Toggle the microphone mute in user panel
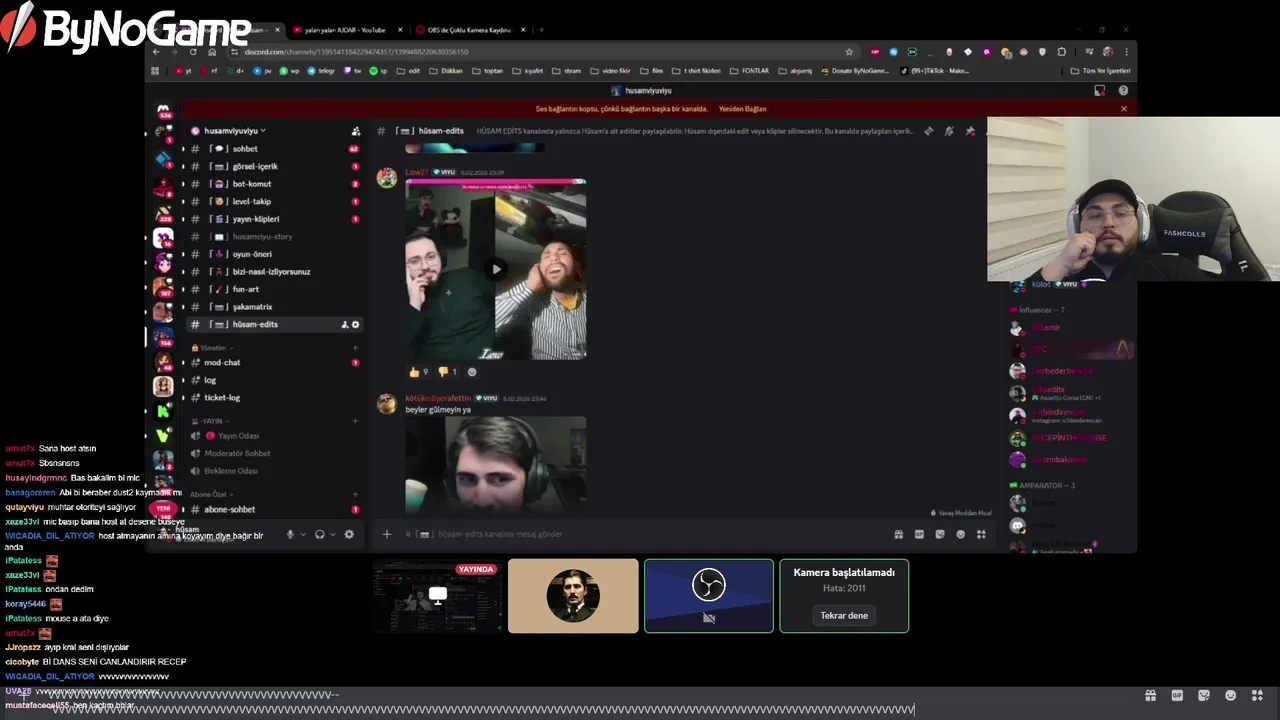 (290, 534)
